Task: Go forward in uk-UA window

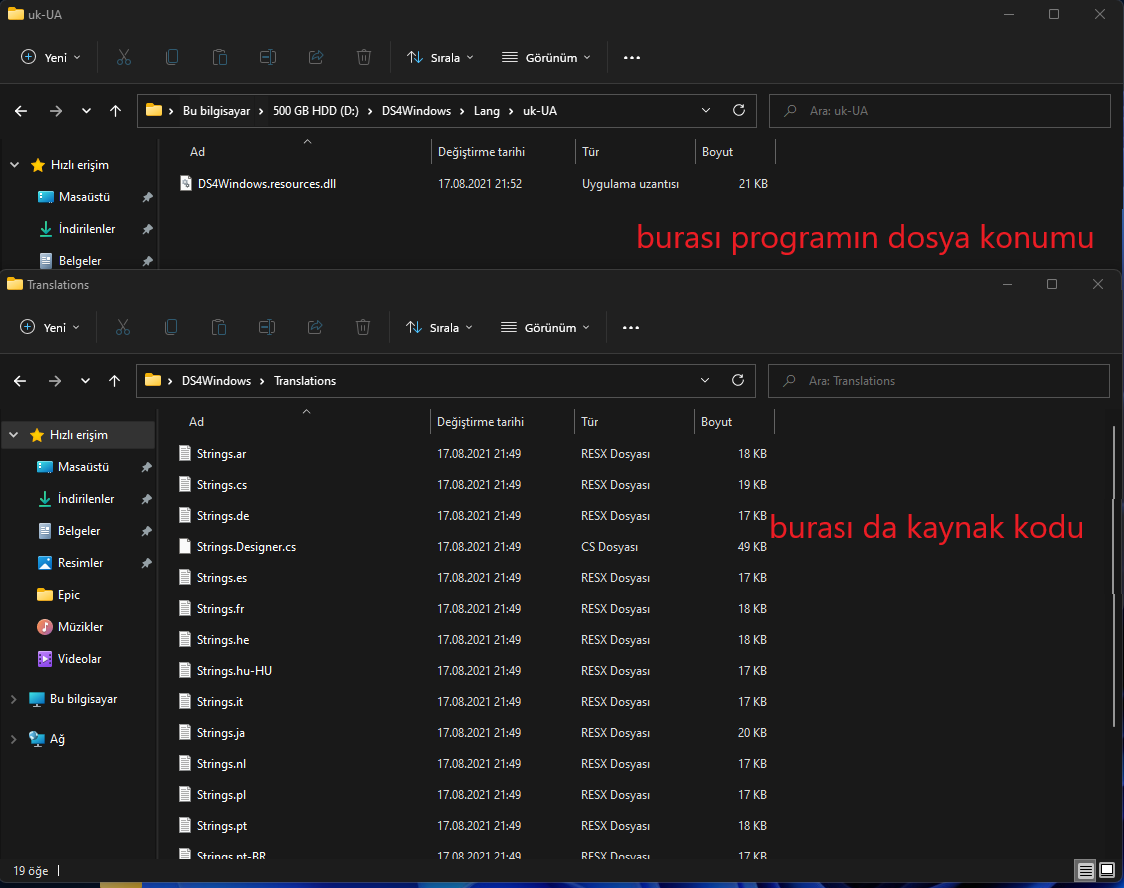Action: coord(55,111)
